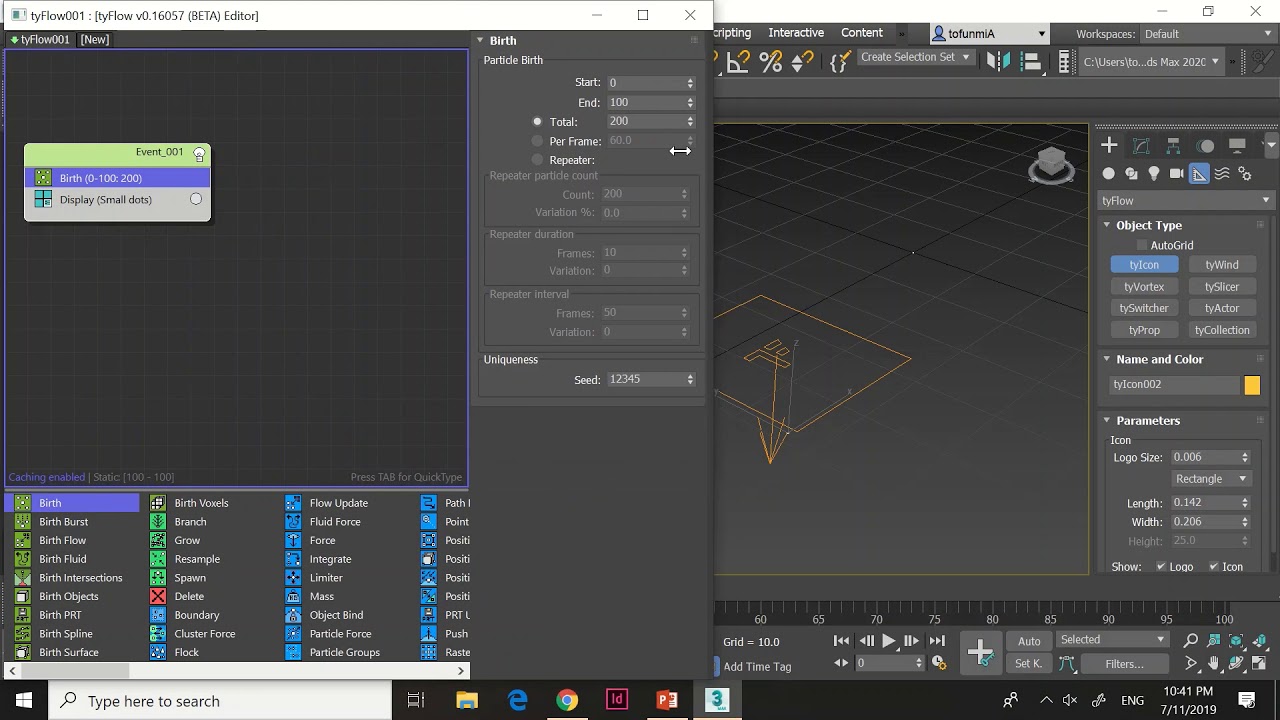Open the Create Selection Set dropdown

click(x=916, y=58)
